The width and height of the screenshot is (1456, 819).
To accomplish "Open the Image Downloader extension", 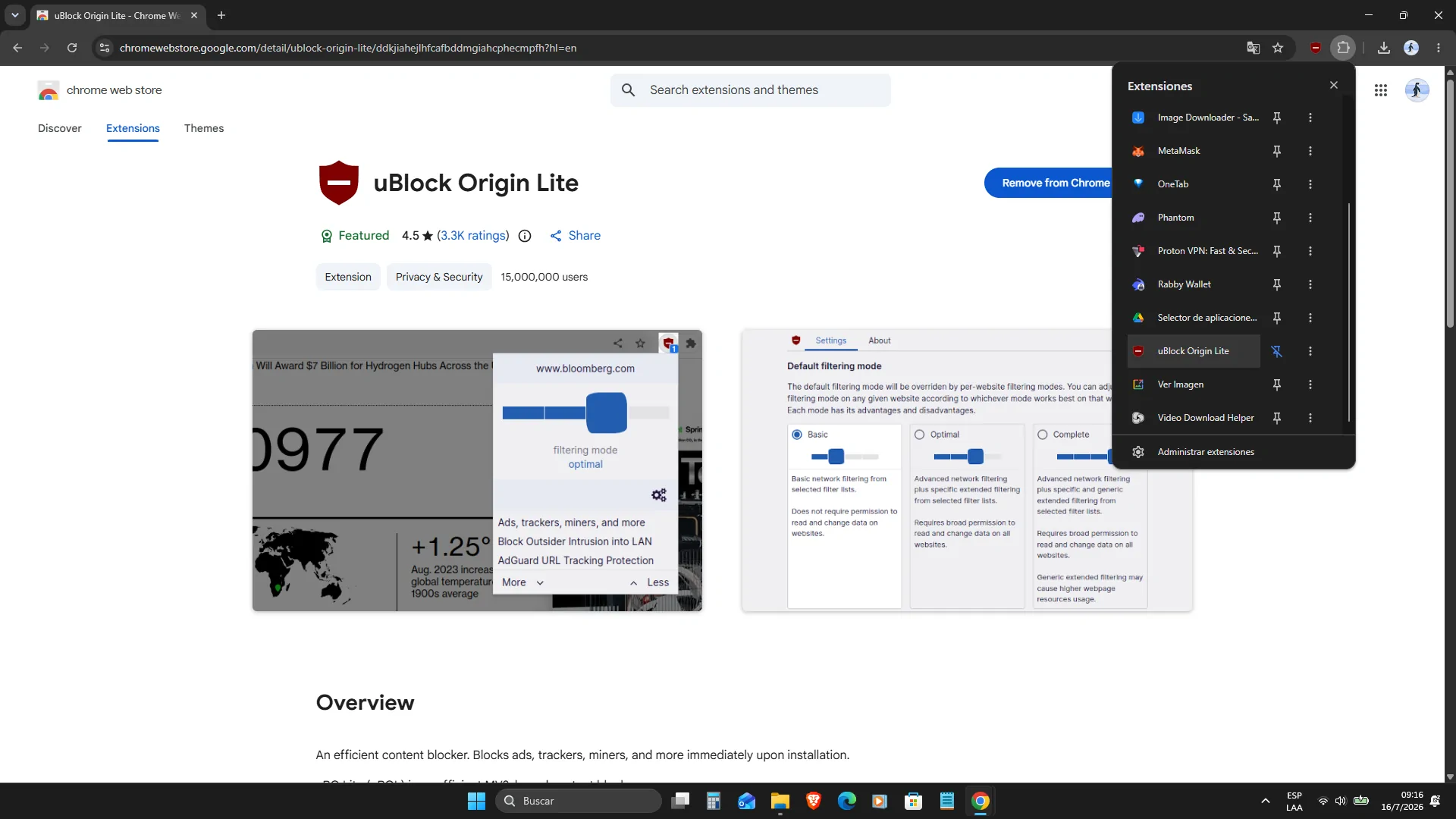I will pos(1194,118).
